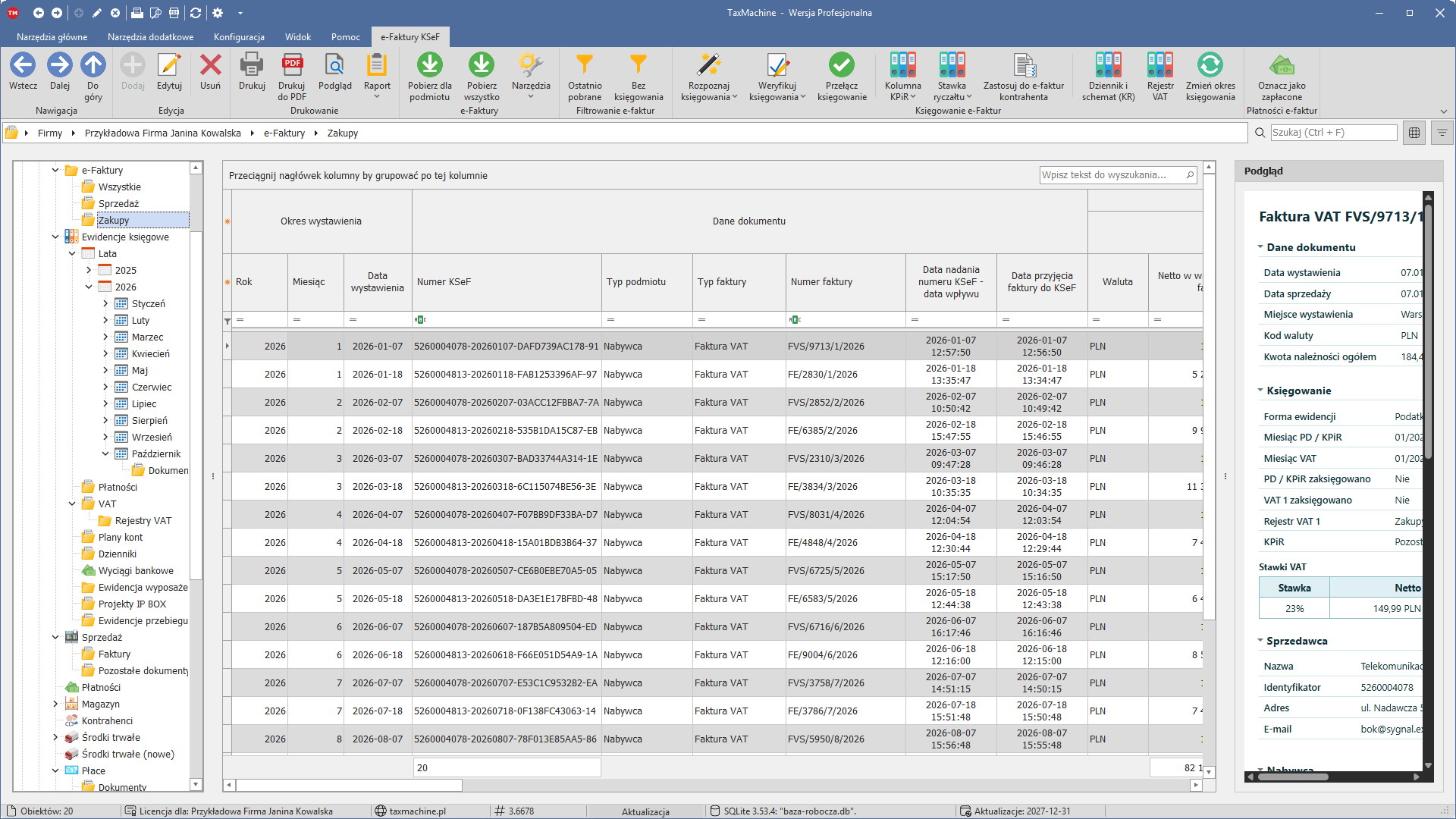The height and width of the screenshot is (819, 1456).
Task: Click Zmień okres księgowania icon
Action: coord(1210,65)
